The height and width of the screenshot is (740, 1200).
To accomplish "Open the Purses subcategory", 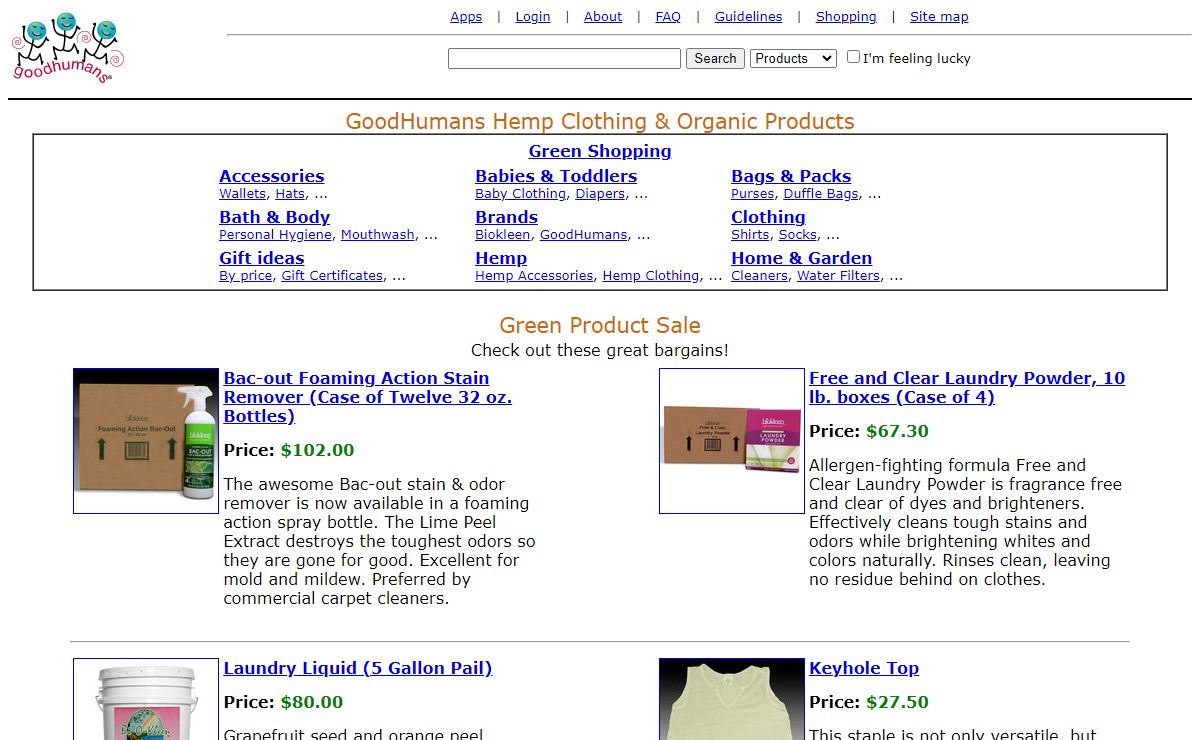I will (x=753, y=194).
